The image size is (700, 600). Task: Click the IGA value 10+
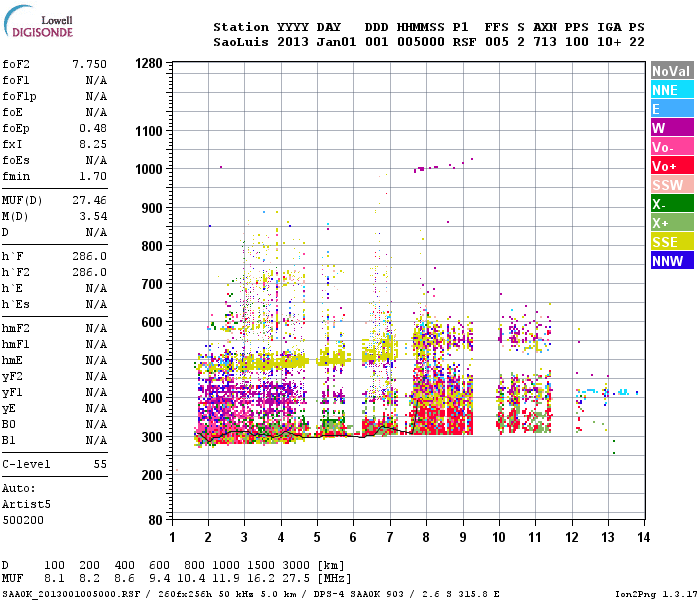pos(609,42)
